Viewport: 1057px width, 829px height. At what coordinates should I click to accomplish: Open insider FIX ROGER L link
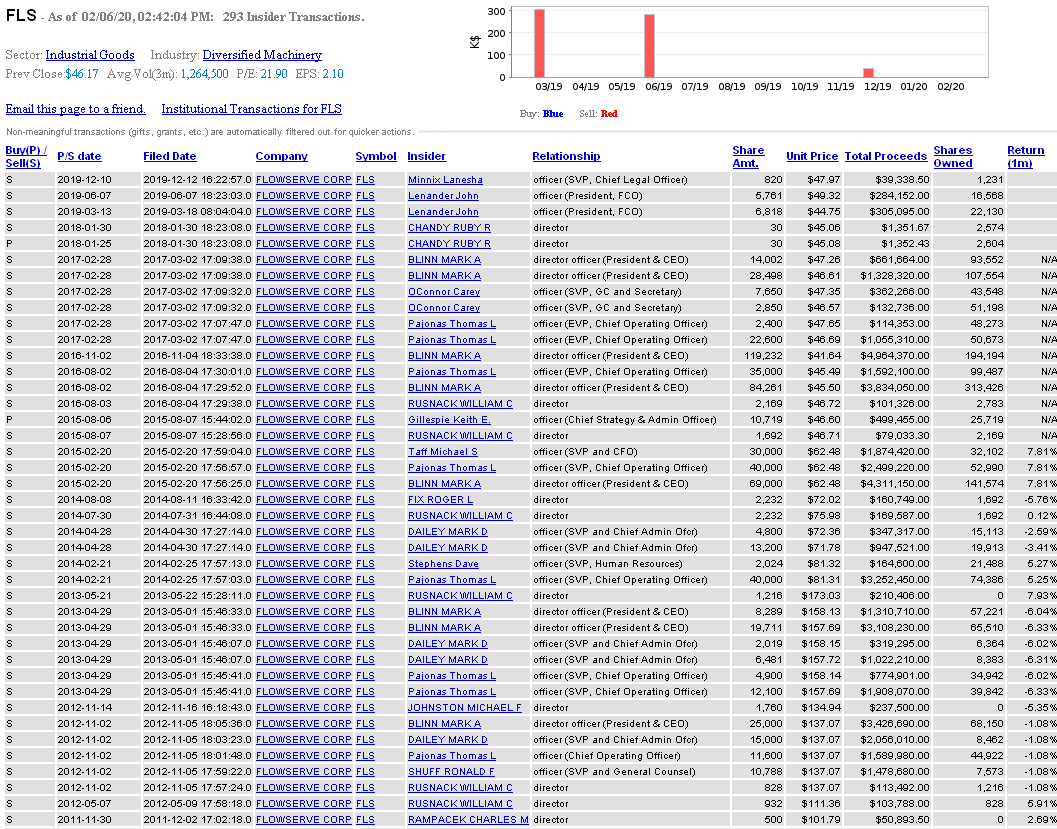click(x=440, y=499)
